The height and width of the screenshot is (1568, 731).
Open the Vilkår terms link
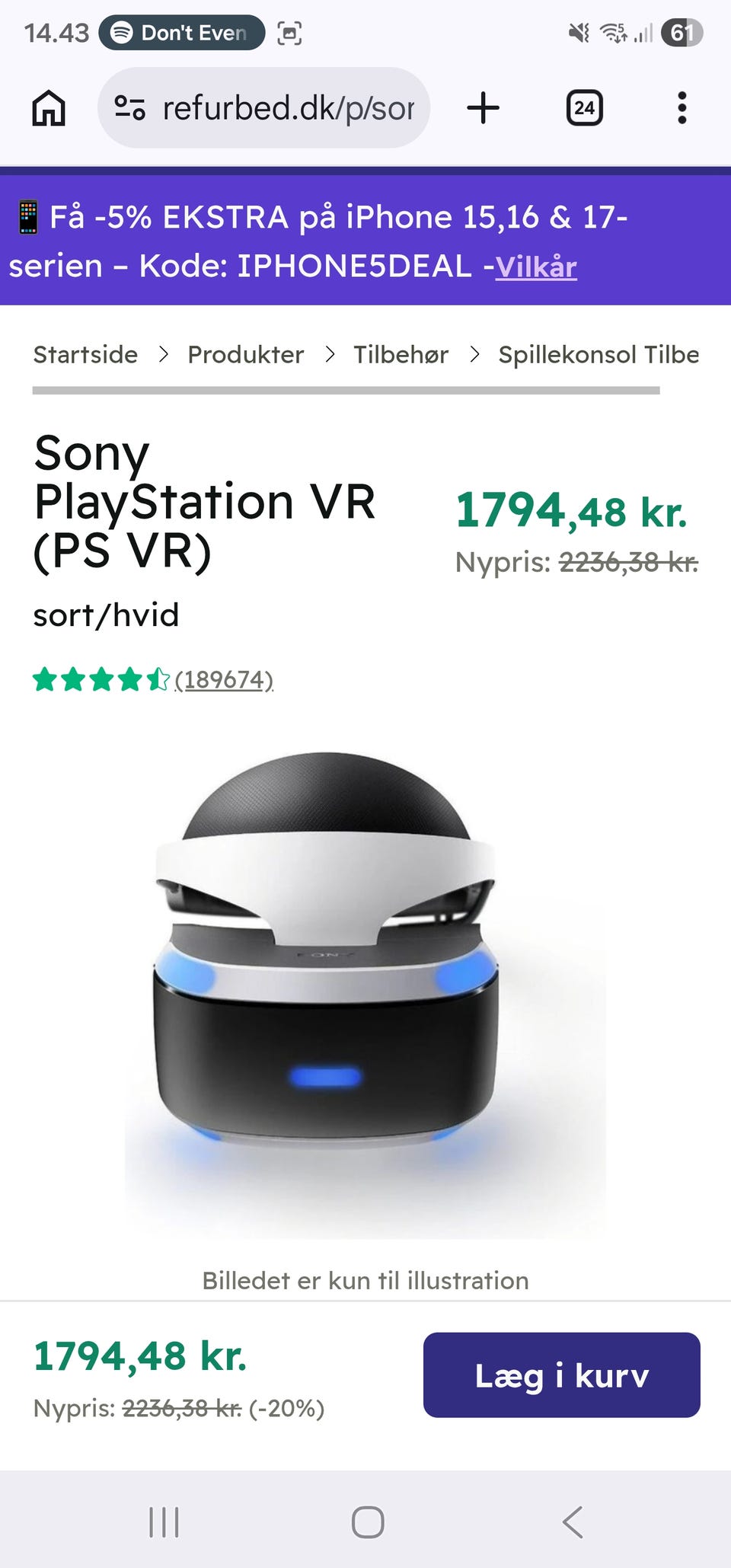536,267
